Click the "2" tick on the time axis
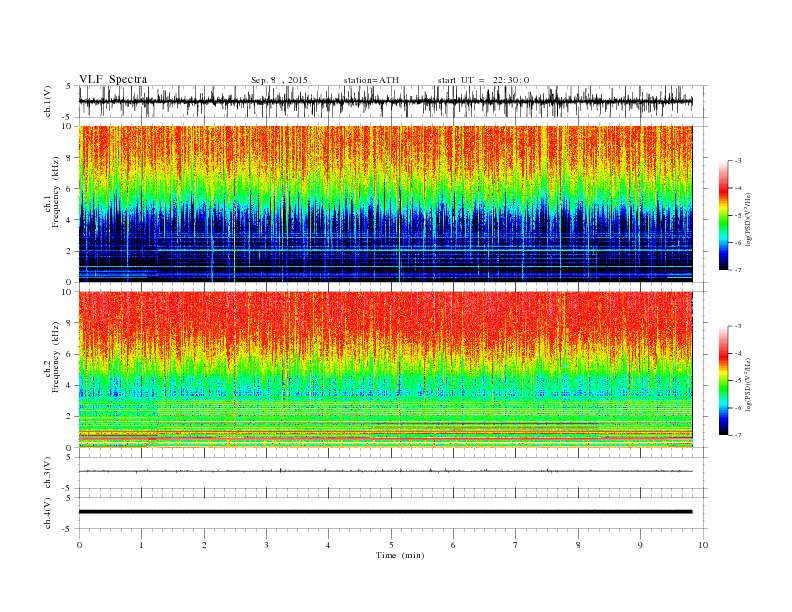 click(x=204, y=545)
